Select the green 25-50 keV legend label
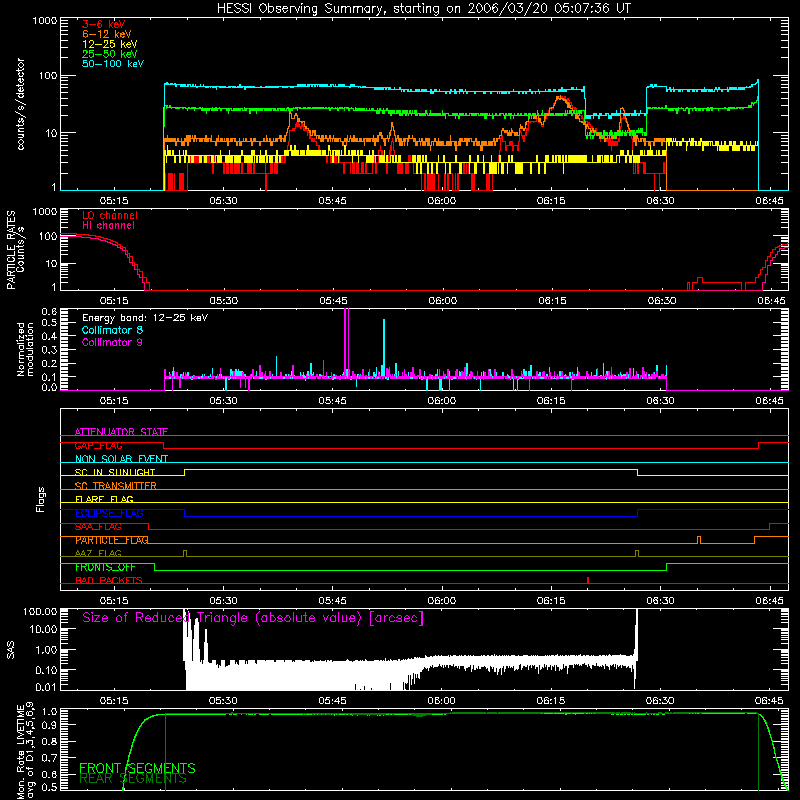This screenshot has width=800, height=800. [x=110, y=54]
